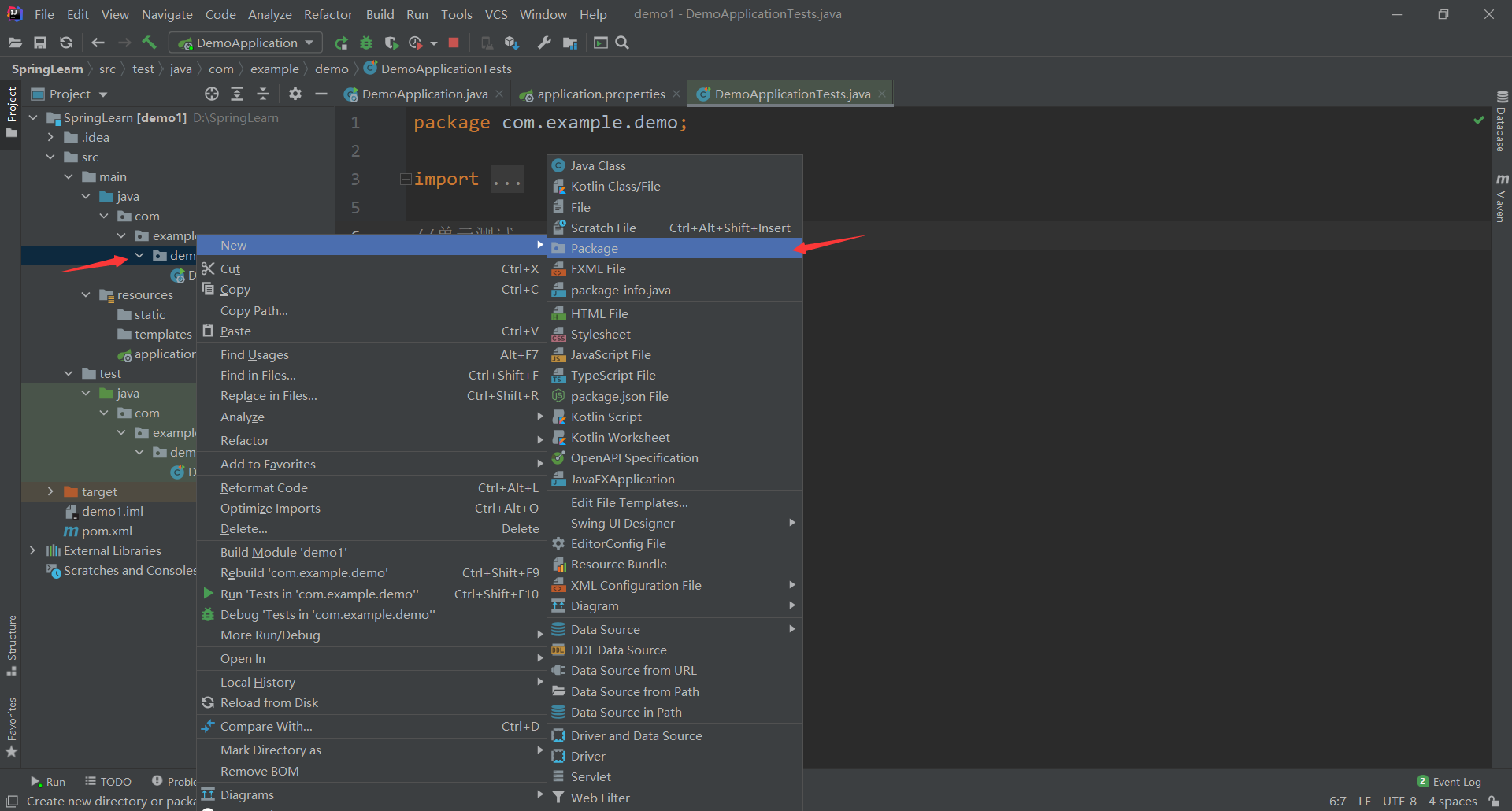Hide the Project panel with minus icon
The image size is (1512, 811).
tap(321, 94)
